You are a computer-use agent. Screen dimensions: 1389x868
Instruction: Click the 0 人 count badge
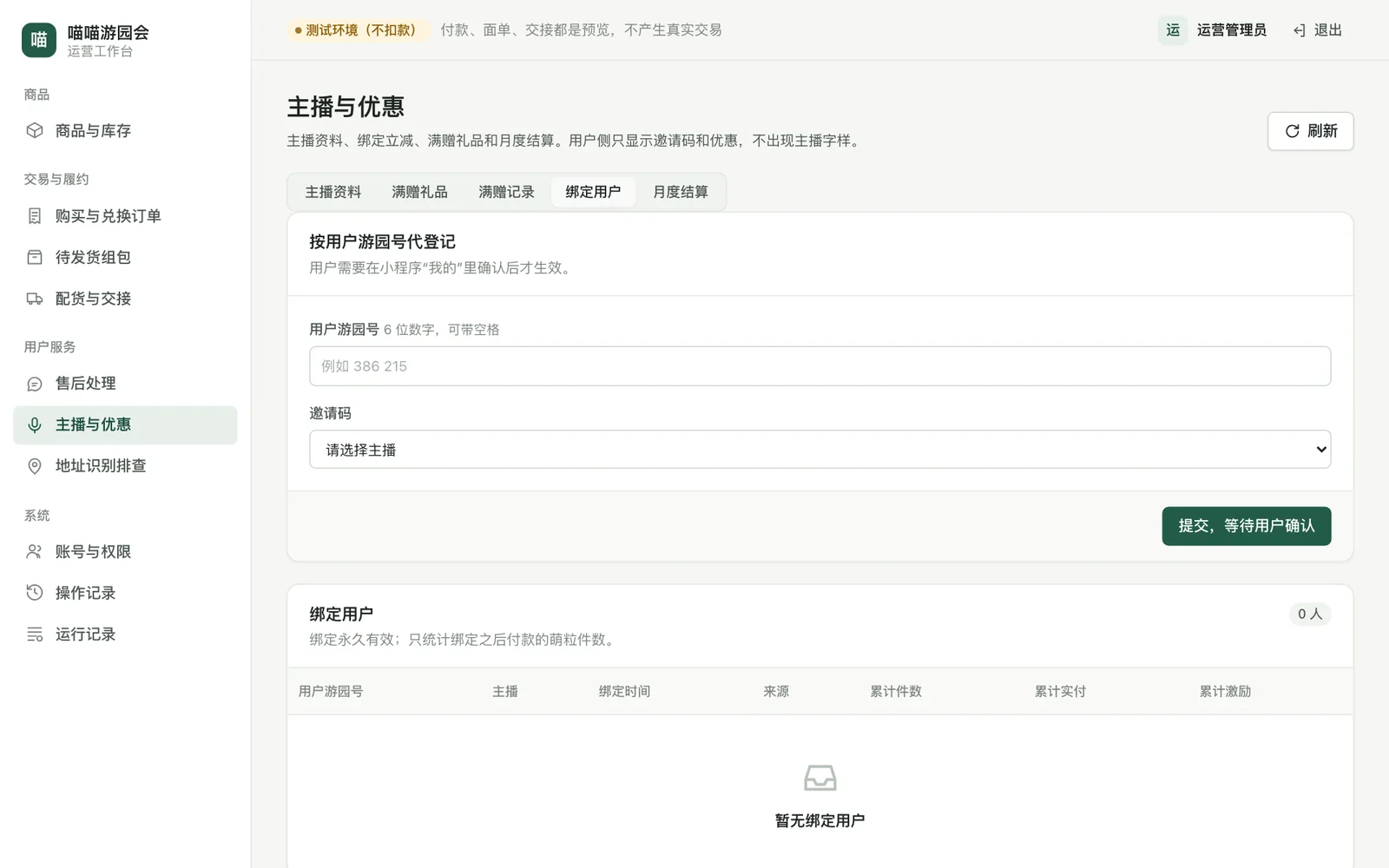[1310, 614]
